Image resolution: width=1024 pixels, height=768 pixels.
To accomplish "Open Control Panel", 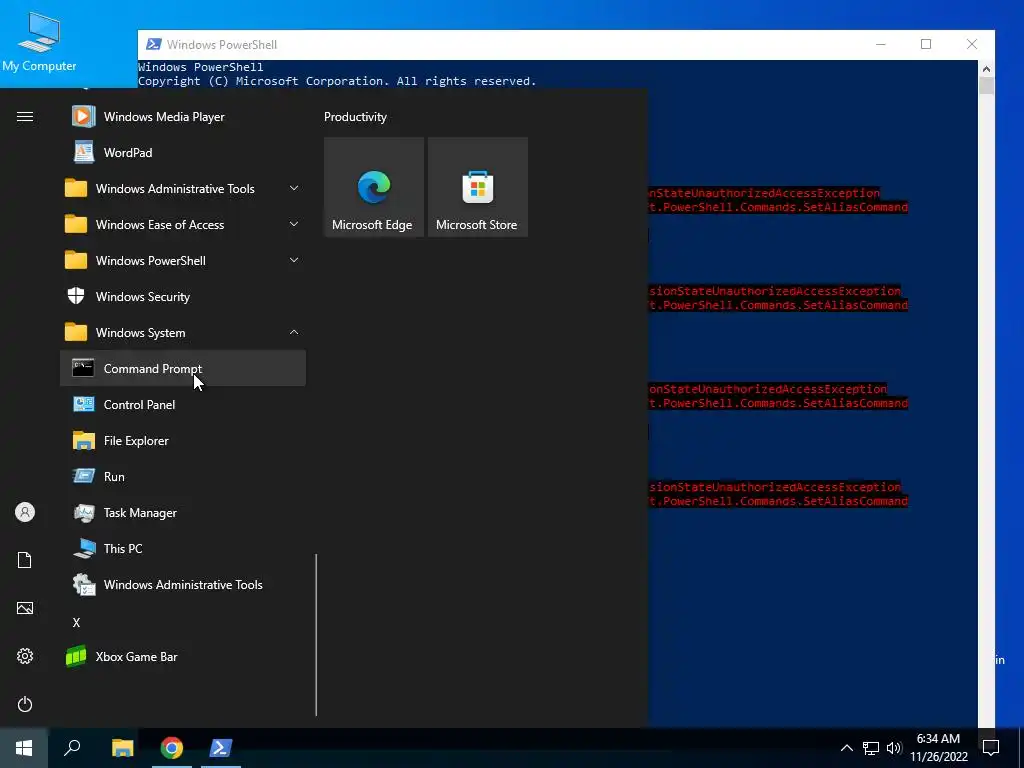I will pos(183,405).
